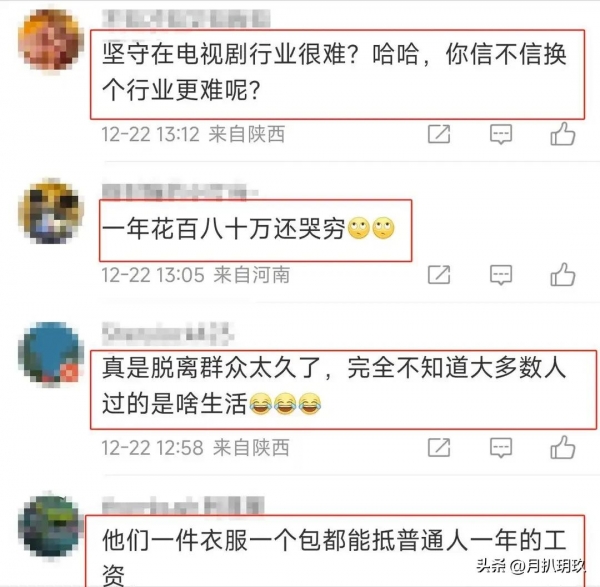600x587 pixels.
Task: Open second commenter's yellow-black avatar
Action: (x=51, y=211)
